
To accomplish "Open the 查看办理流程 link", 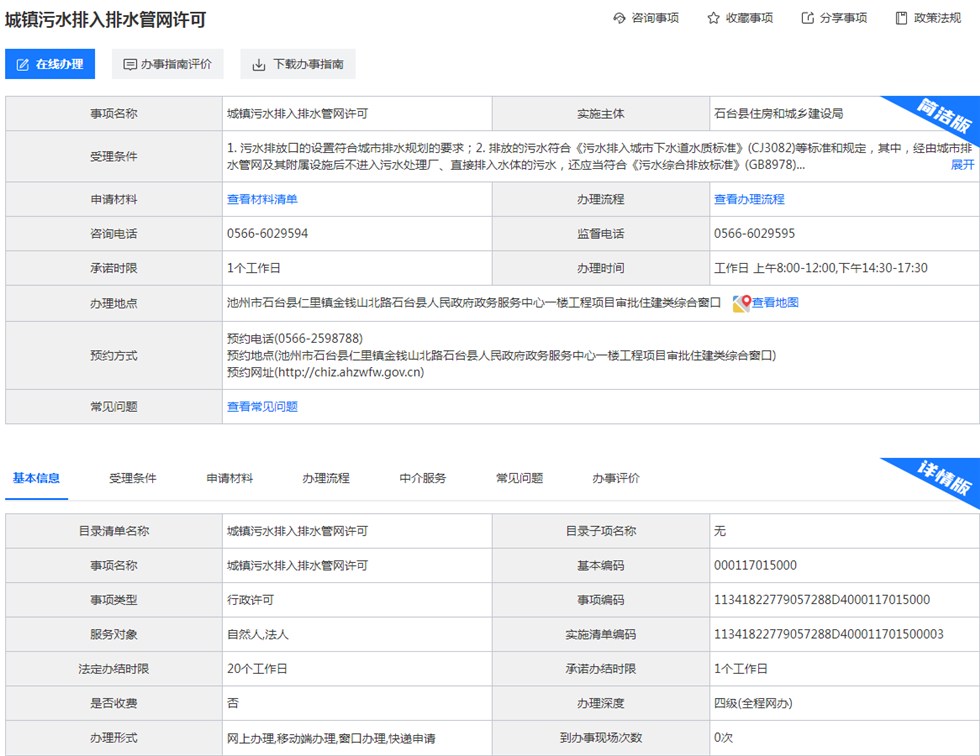I will (x=749, y=199).
